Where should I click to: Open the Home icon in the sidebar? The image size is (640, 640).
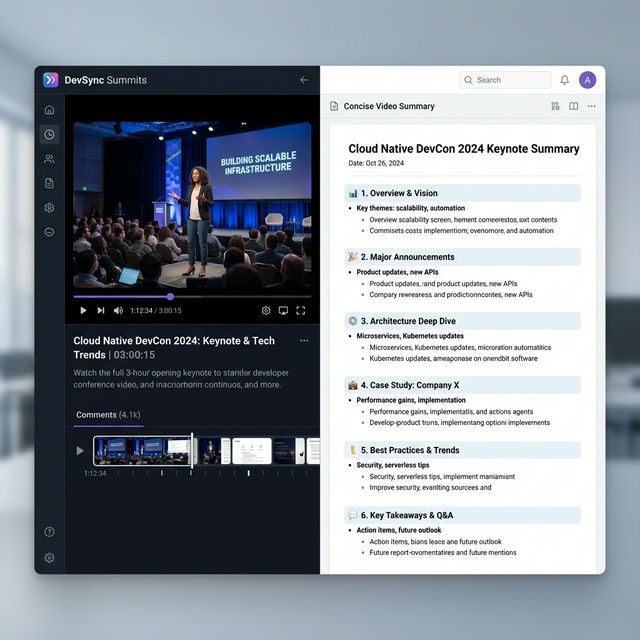pyautogui.click(x=49, y=110)
